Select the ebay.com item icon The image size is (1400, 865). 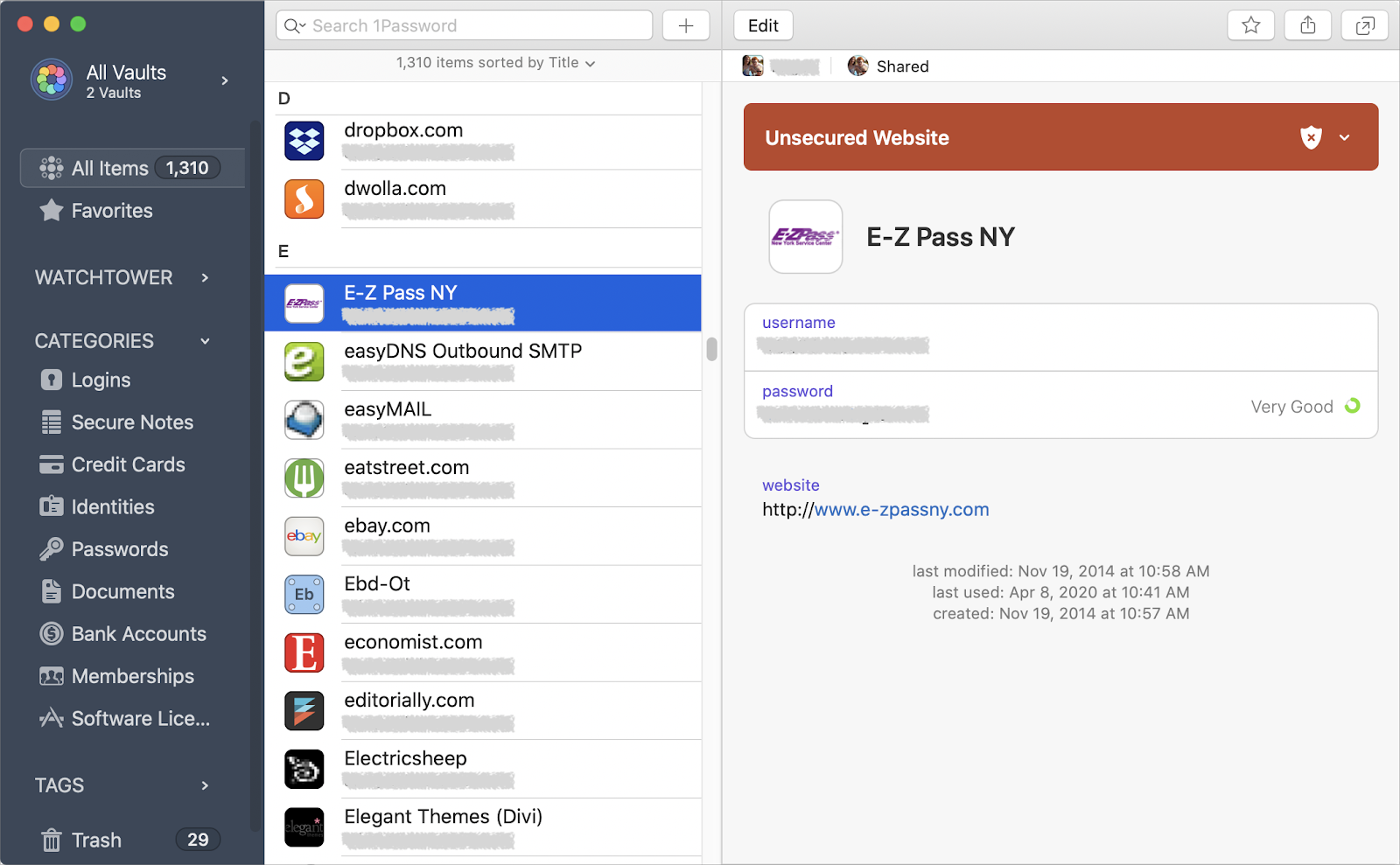[304, 536]
